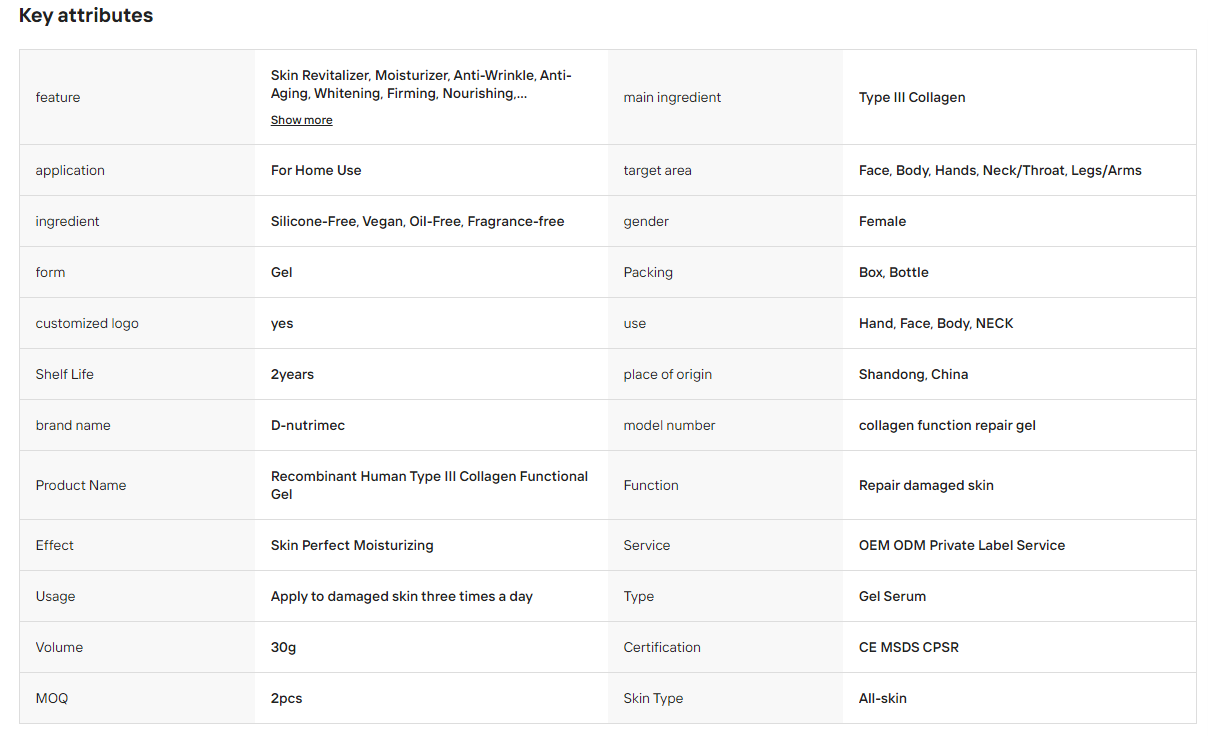This screenshot has height=736, width=1208.
Task: Click the Key attributes heading
Action: [x=86, y=16]
